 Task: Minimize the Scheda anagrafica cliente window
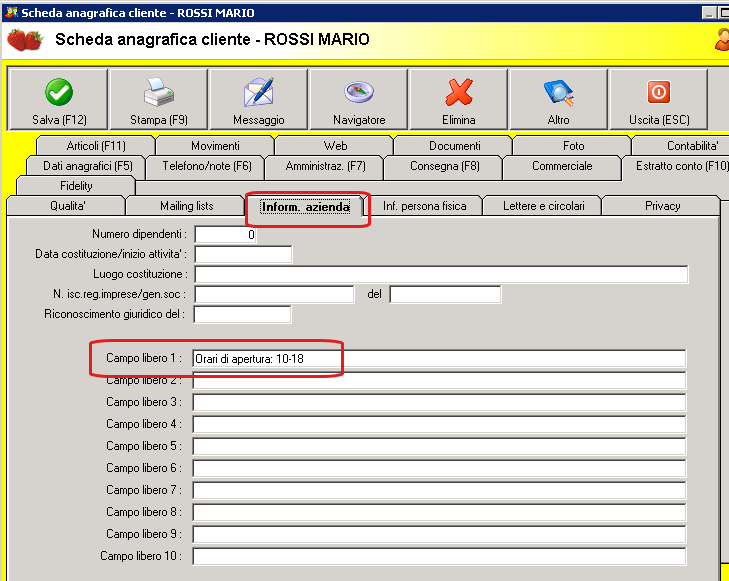coord(709,13)
